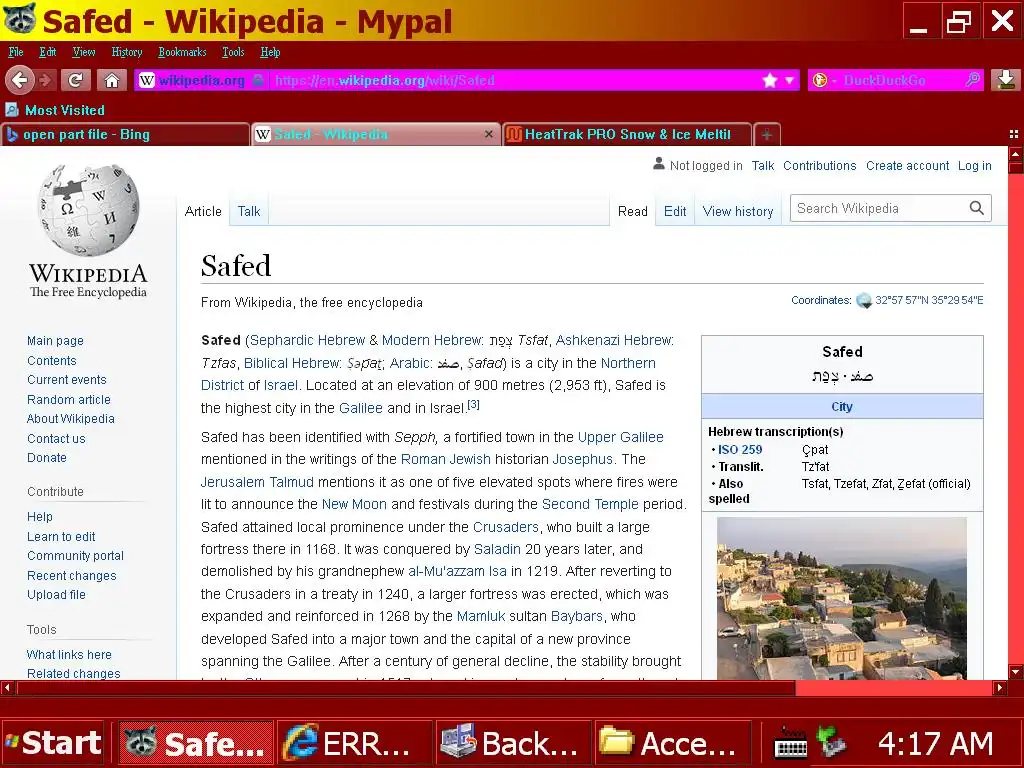The image size is (1024, 768).
Task: Click the 4:17 AM system clock
Action: (x=935, y=744)
